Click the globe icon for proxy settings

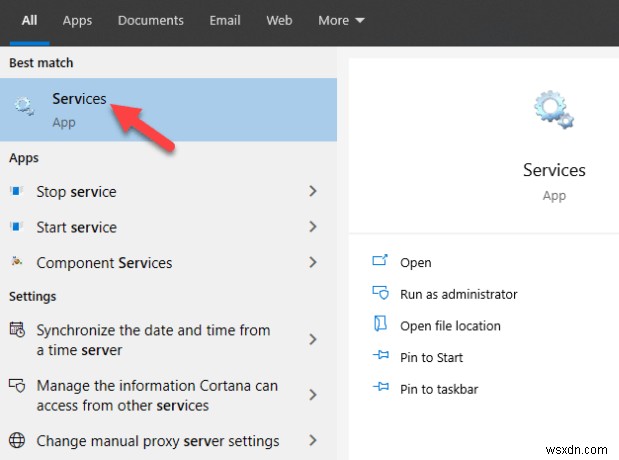click(x=16, y=441)
